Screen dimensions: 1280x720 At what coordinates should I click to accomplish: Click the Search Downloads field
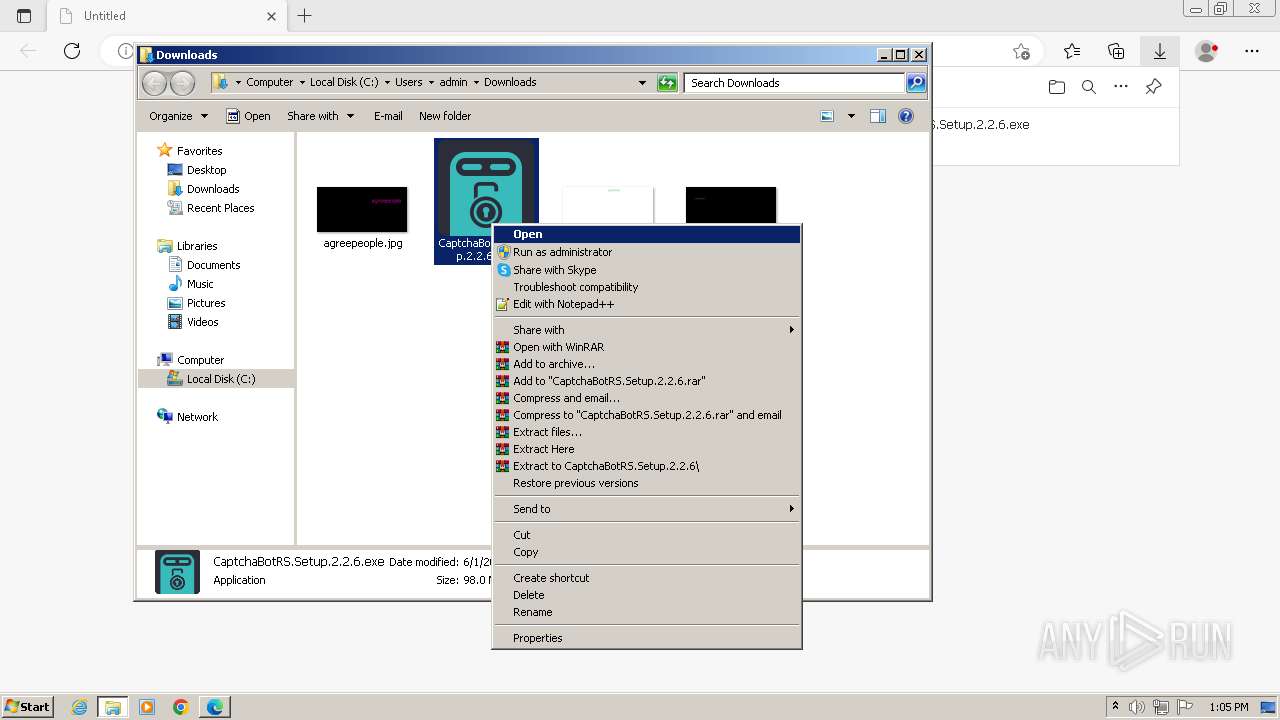pos(796,83)
